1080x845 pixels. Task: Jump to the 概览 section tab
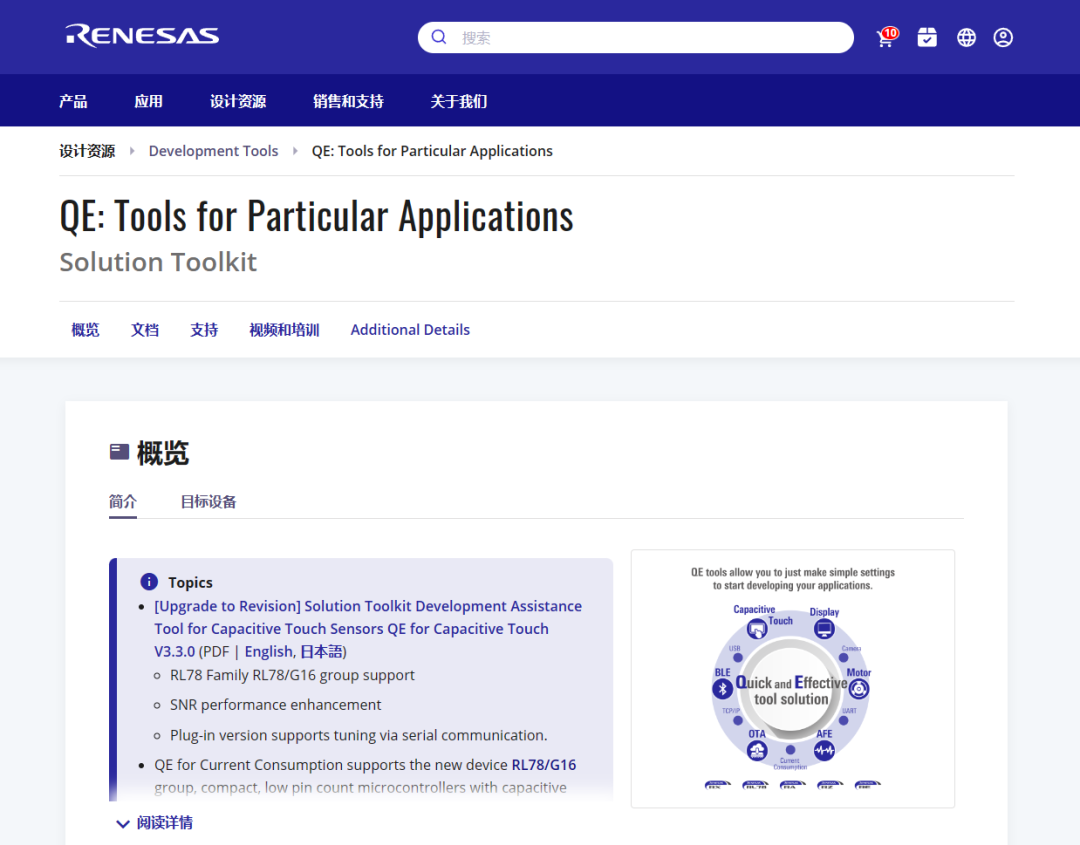[85, 330]
